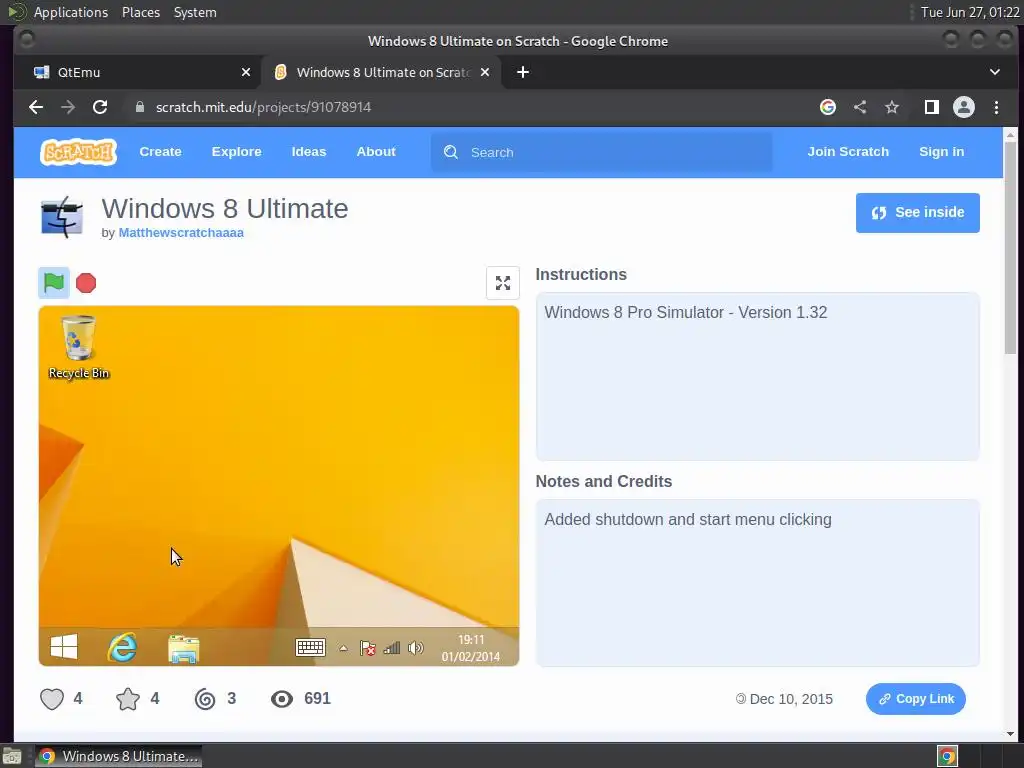Click the 19:11 clock in simulated taskbar
This screenshot has width=1024, height=768.
coord(471,640)
